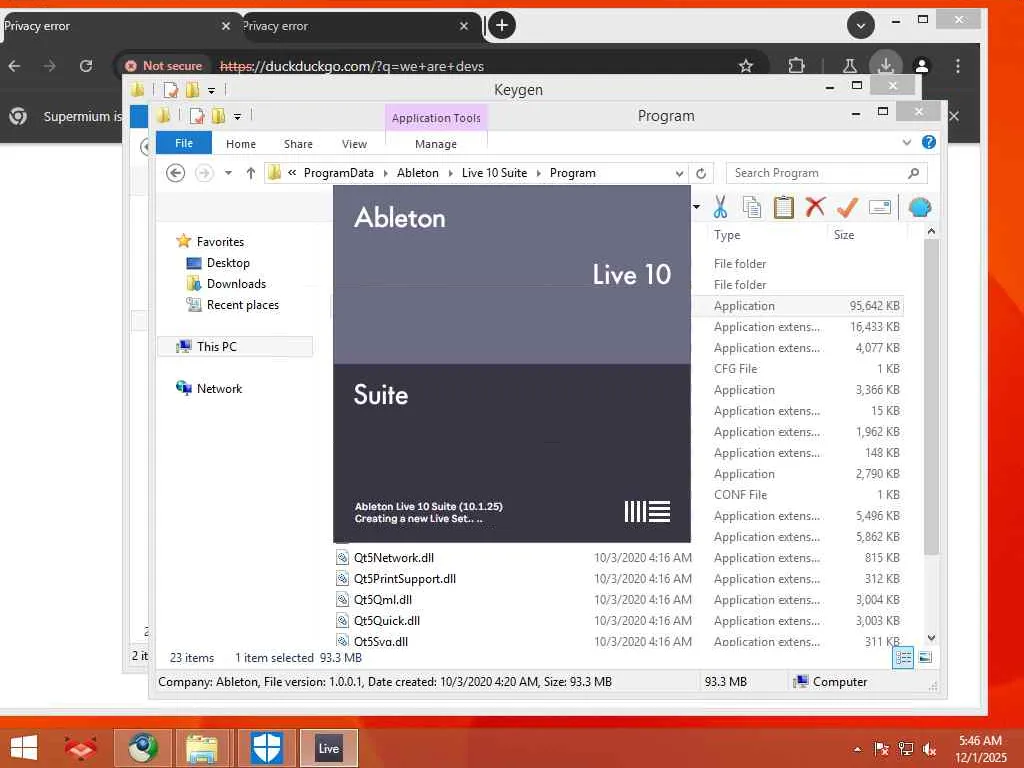Viewport: 1024px width, 768px height.
Task: Open the File menu tab
Action: [184, 143]
